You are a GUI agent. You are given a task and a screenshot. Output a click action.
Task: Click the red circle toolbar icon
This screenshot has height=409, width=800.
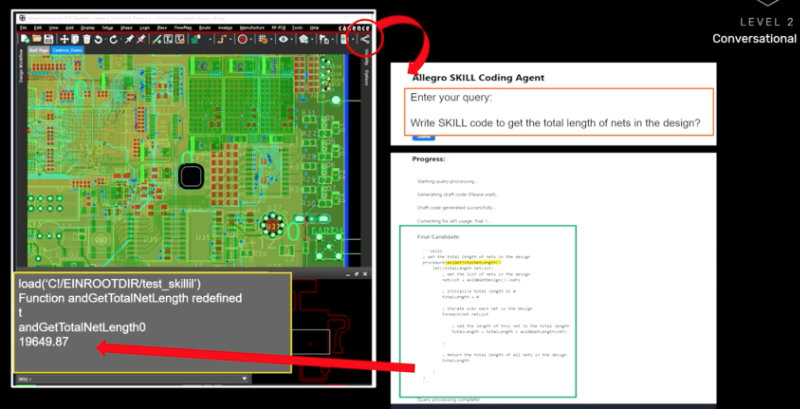(x=242, y=39)
